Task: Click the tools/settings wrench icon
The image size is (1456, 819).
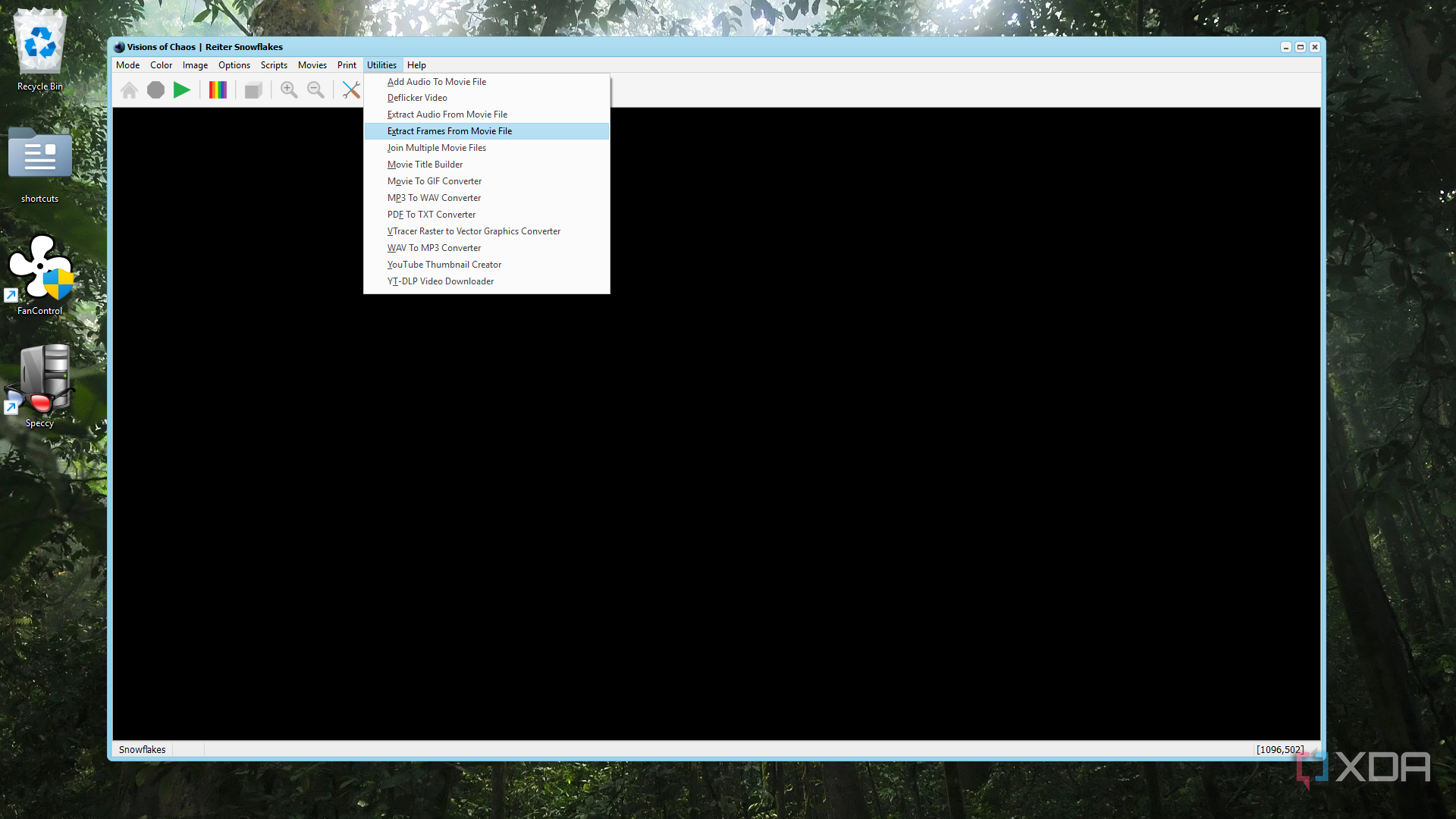Action: [351, 90]
